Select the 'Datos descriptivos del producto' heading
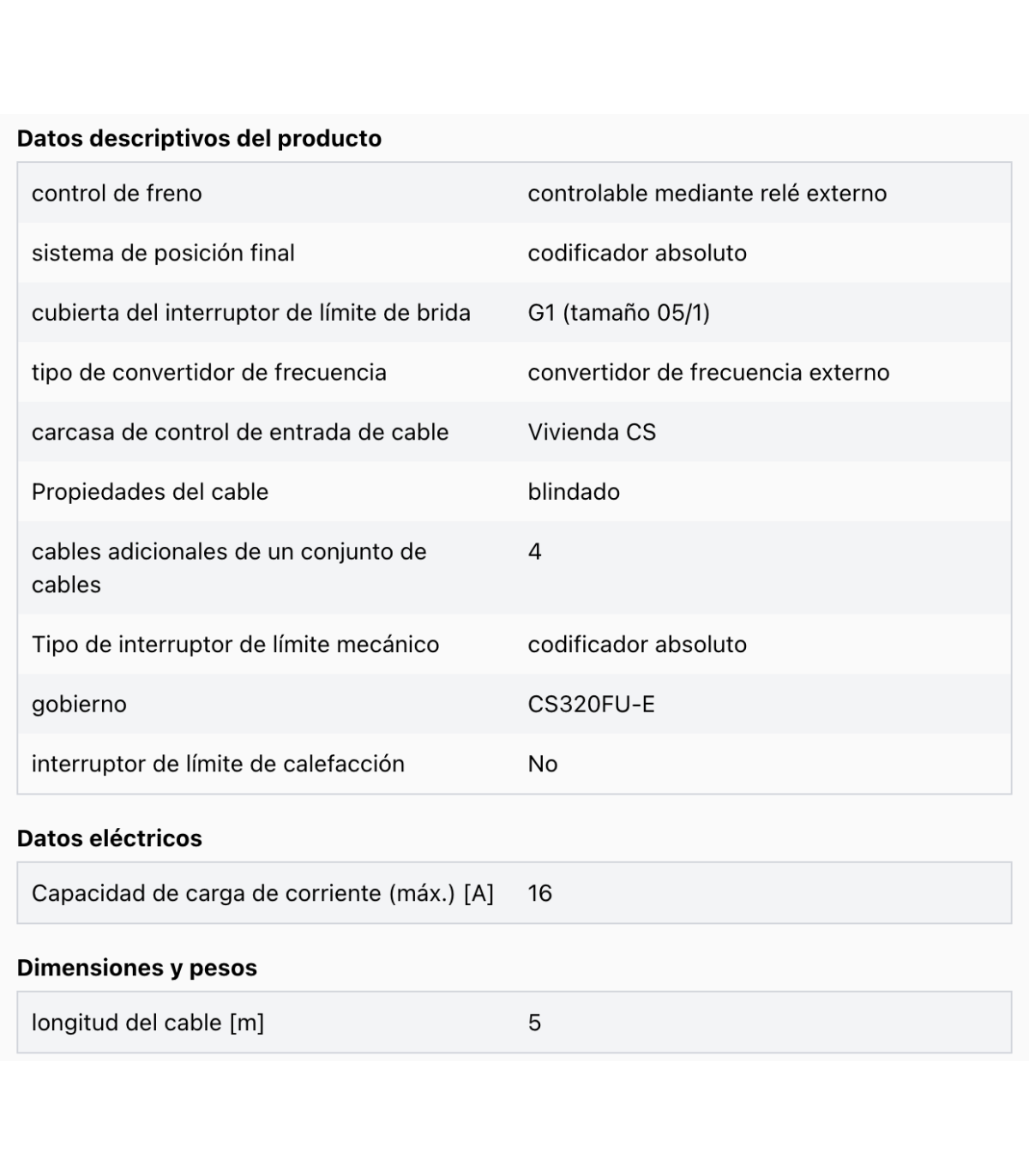1029x1176 pixels. tap(199, 139)
